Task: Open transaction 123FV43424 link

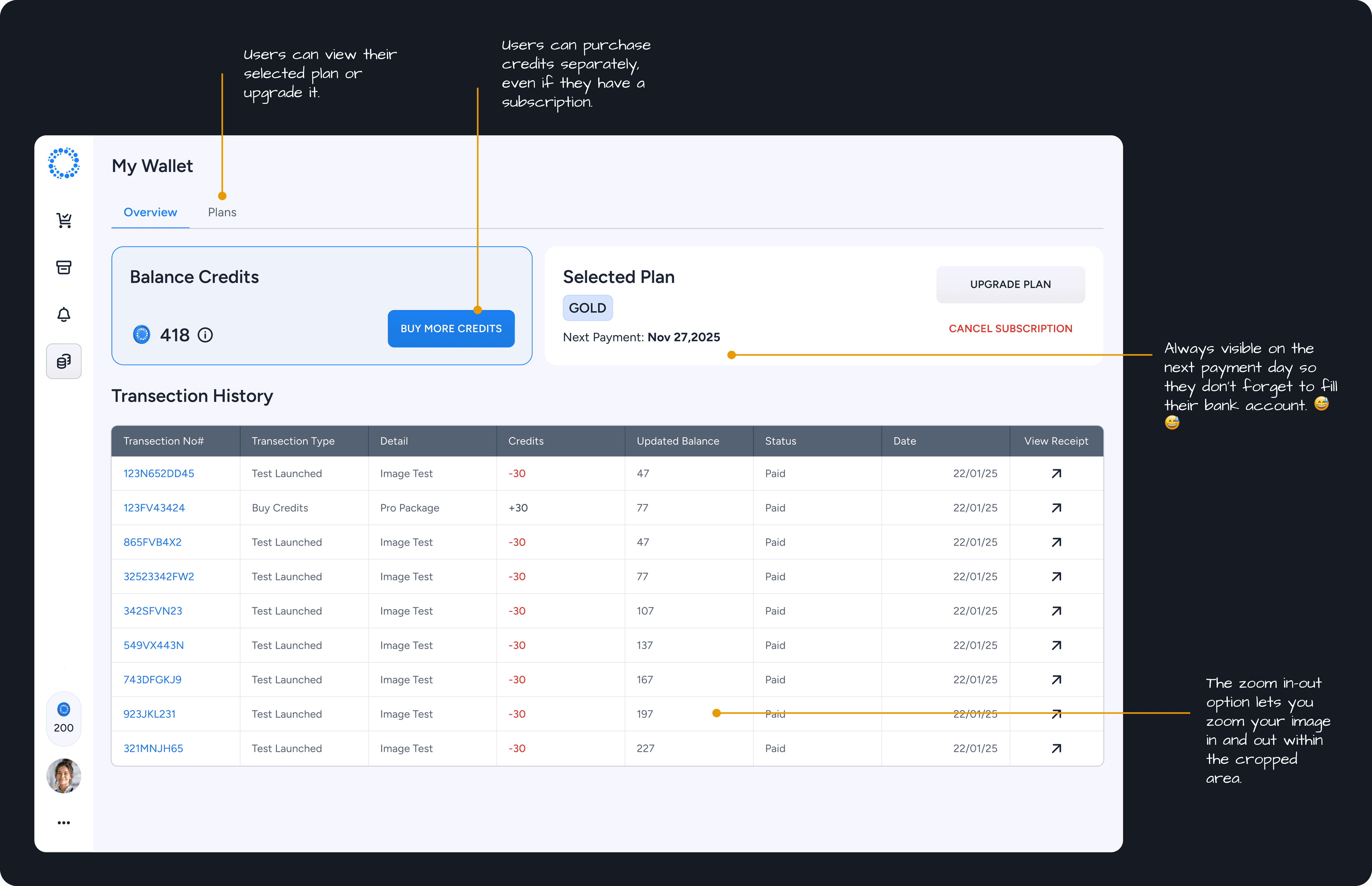Action: 154,508
